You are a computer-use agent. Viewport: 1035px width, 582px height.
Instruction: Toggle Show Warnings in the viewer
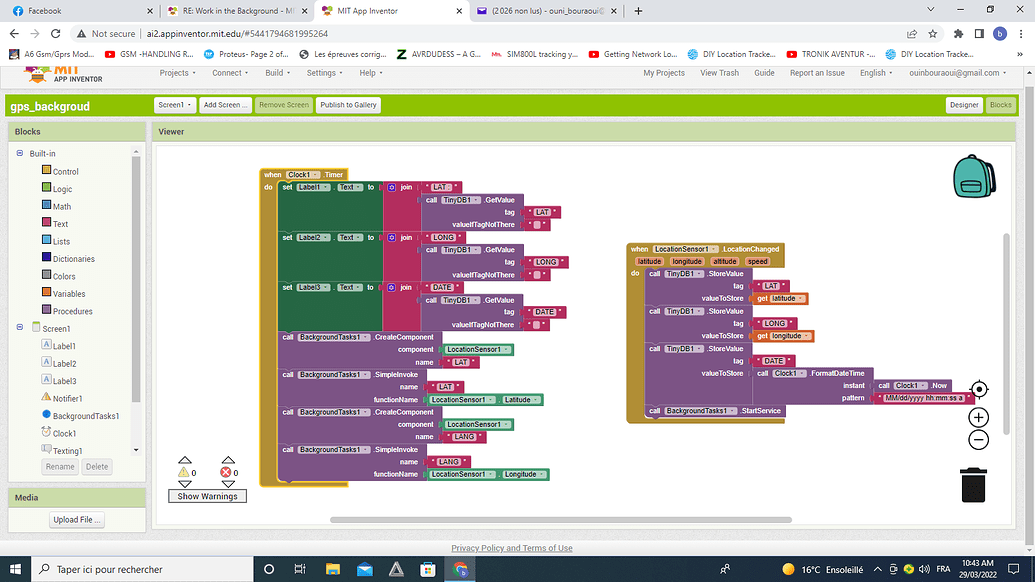tap(207, 495)
